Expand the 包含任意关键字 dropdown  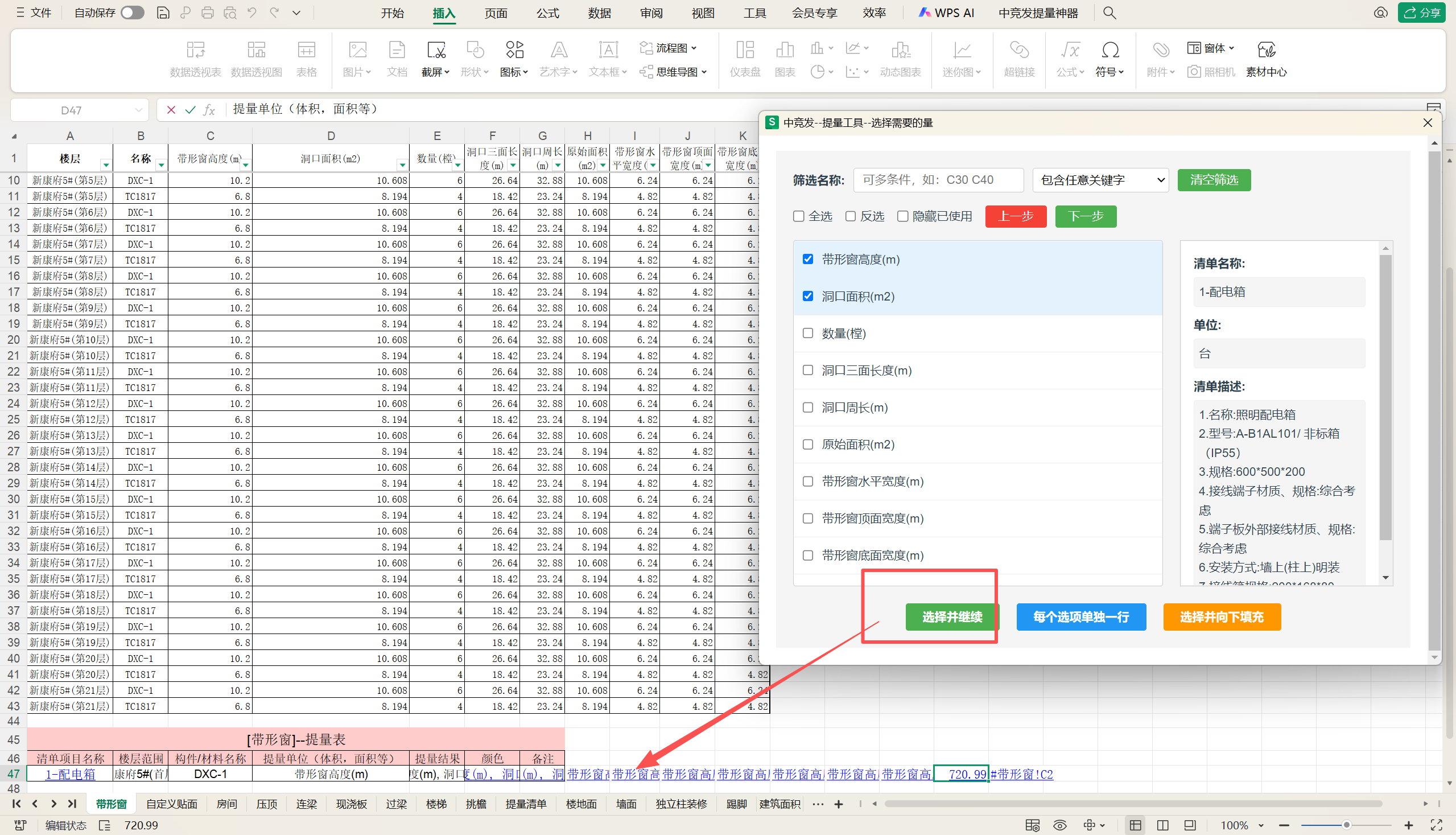coord(1100,180)
